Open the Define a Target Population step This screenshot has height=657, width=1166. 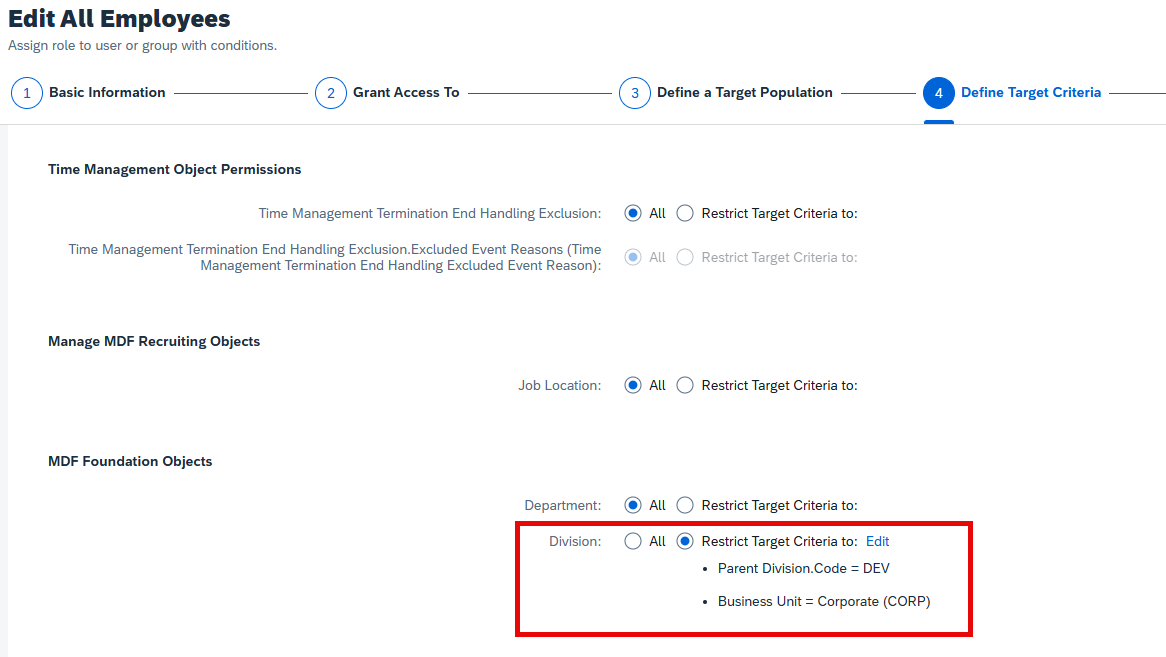(744, 92)
